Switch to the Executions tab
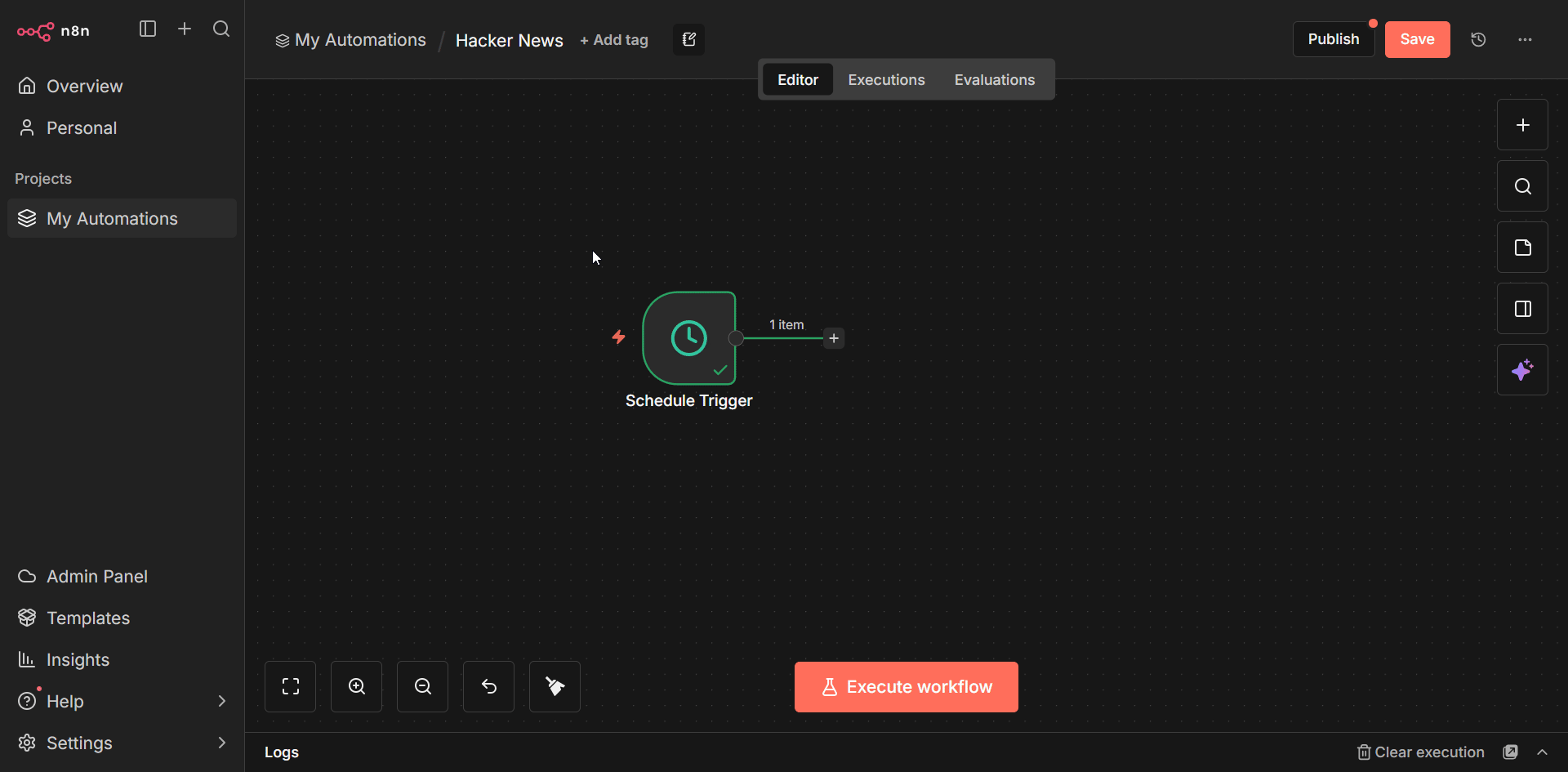The height and width of the screenshot is (772, 1568). click(886, 79)
